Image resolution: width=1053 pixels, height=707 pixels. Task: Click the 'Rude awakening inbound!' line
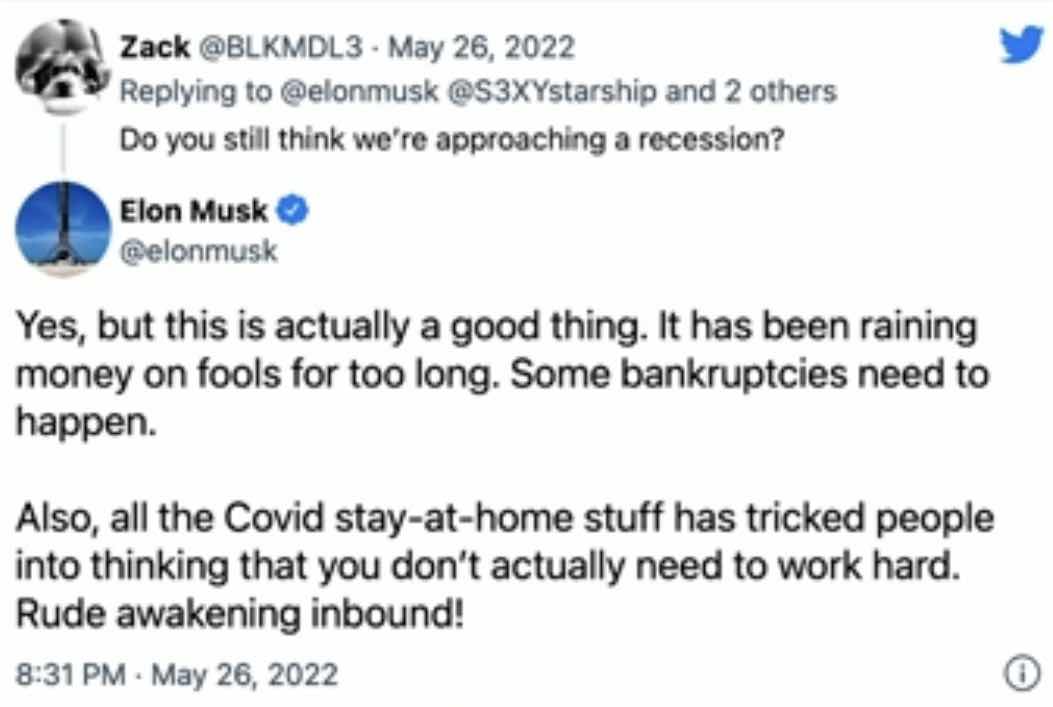tap(240, 614)
